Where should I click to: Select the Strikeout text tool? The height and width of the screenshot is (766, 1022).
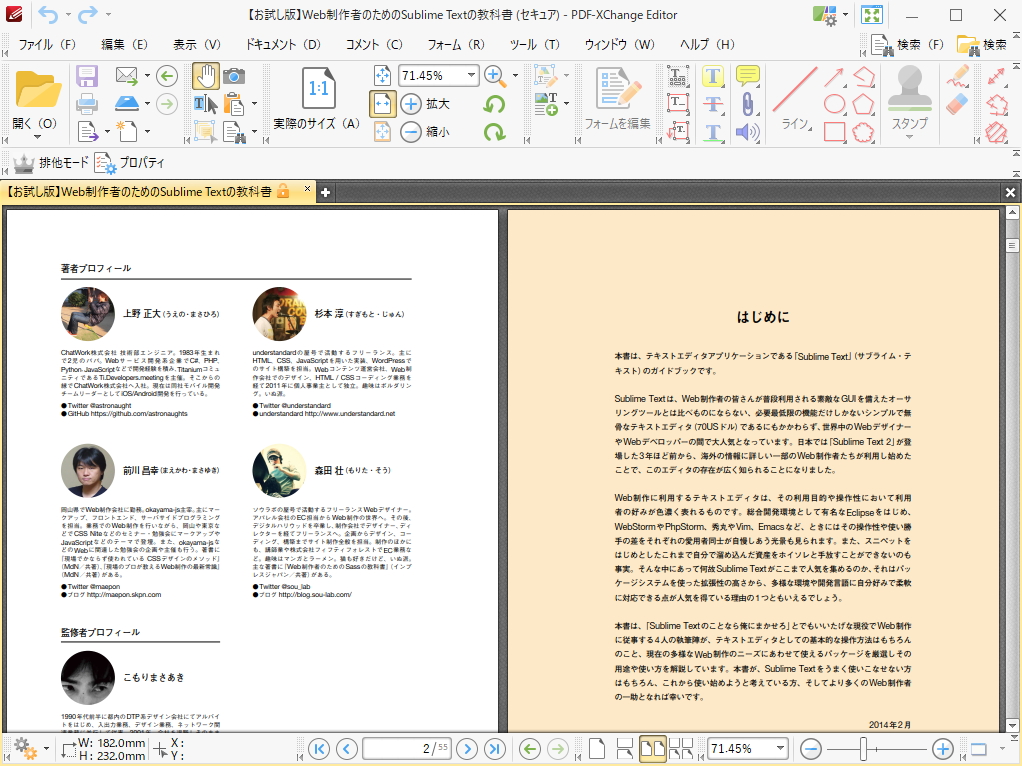coord(713,104)
